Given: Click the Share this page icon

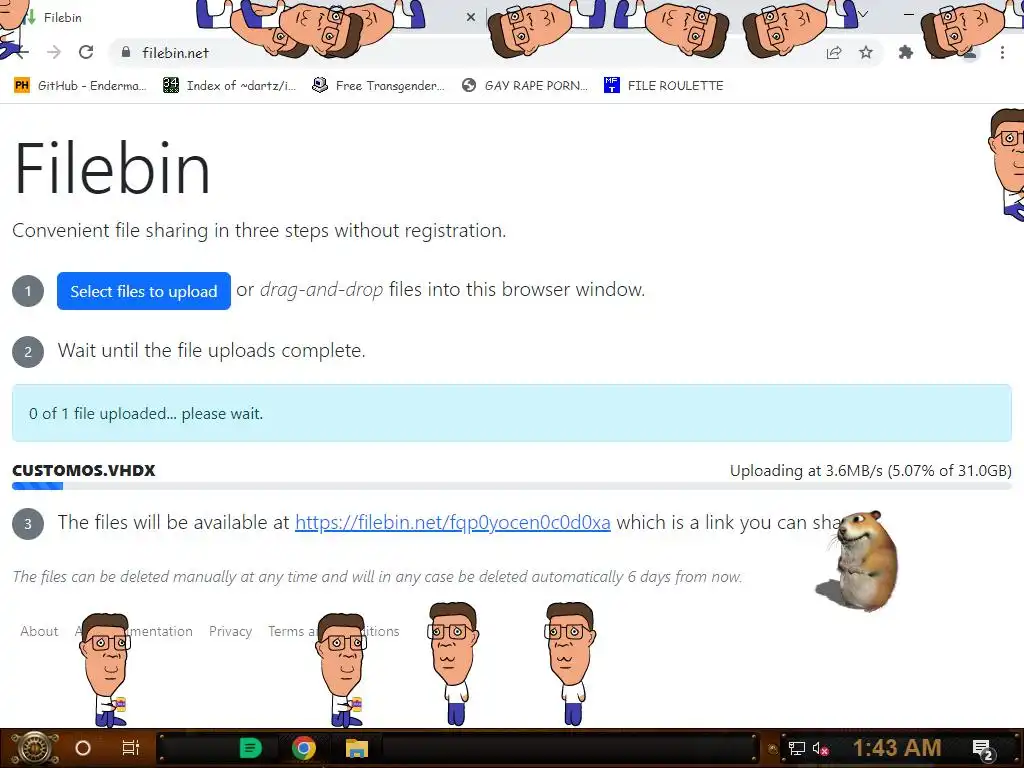Looking at the screenshot, I should click(834, 53).
